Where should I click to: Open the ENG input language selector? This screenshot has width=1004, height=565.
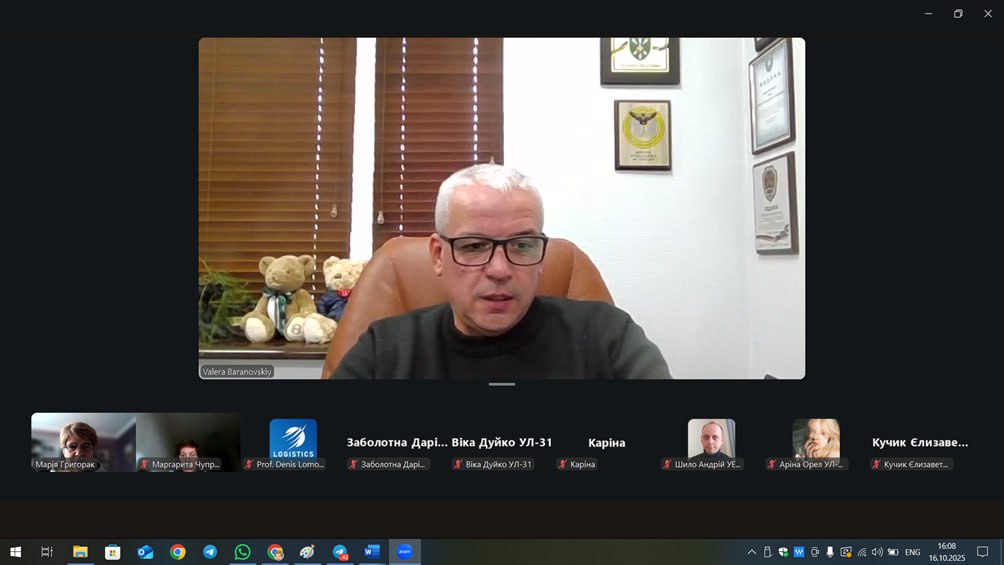pos(912,552)
